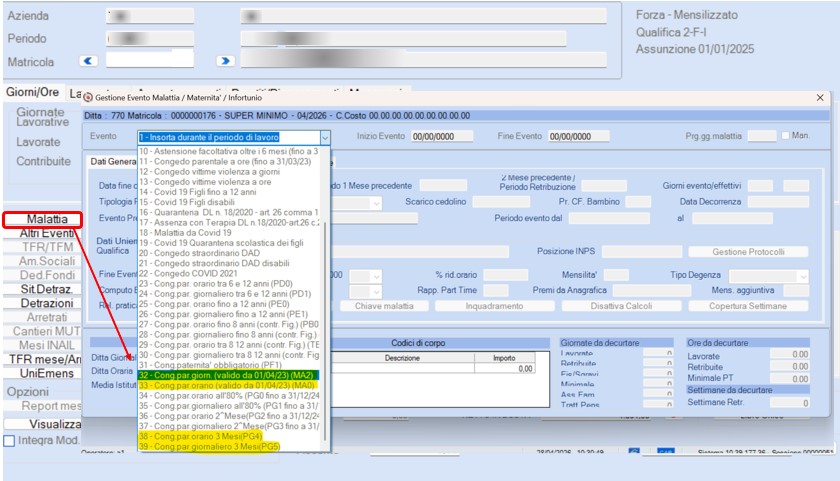The width and height of the screenshot is (840, 481).
Task: Select '26 - Cong.par. giornaliero fino a 12 anni (PE1)'
Action: tap(228, 314)
